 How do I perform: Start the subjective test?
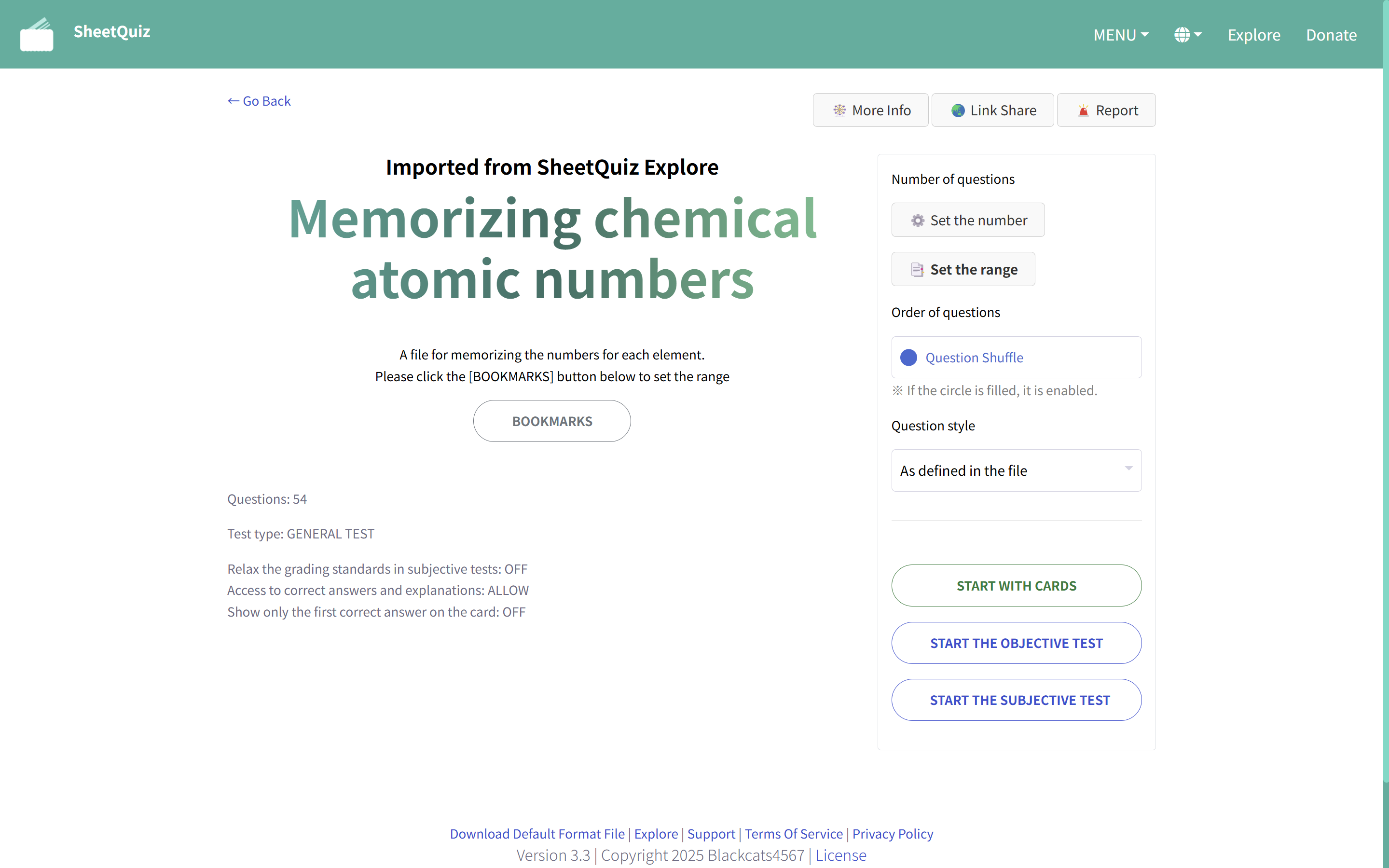(x=1016, y=700)
